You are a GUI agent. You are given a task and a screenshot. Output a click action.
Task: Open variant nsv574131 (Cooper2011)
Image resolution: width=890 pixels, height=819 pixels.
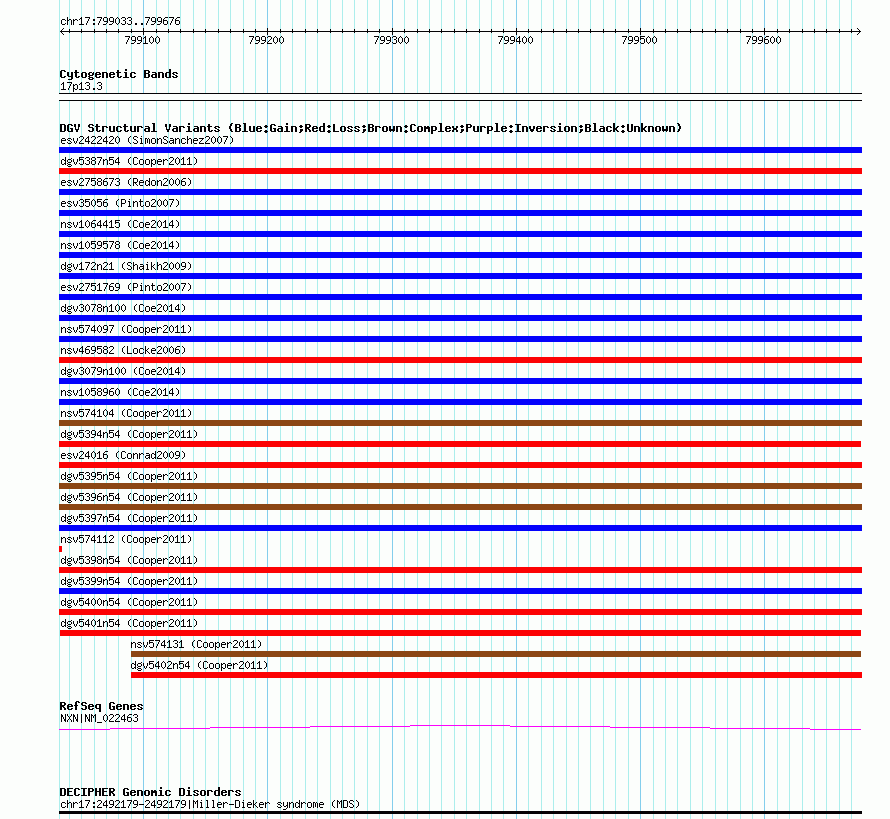click(196, 644)
